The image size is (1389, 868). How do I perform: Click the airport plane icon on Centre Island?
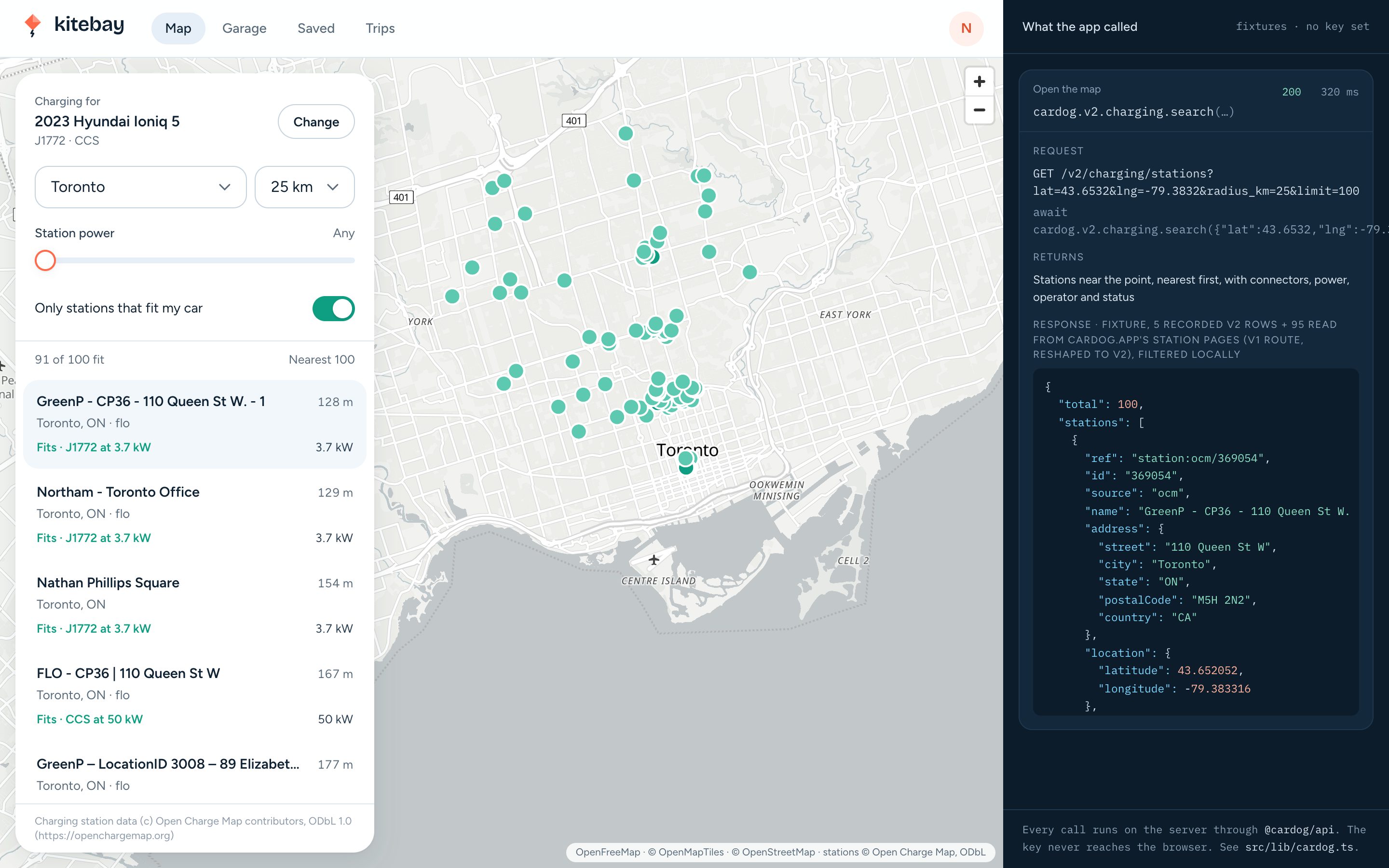[654, 559]
